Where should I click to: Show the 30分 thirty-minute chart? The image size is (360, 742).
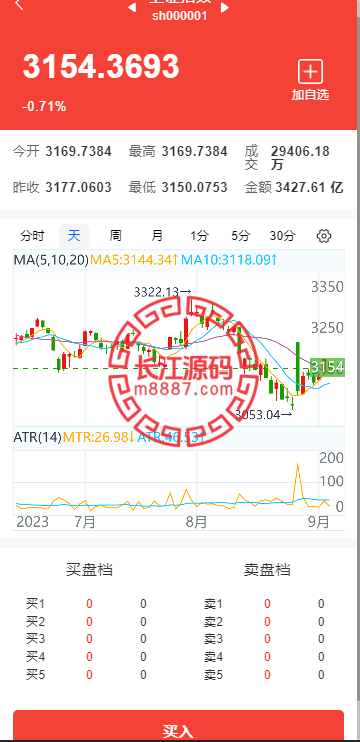pyautogui.click(x=282, y=236)
